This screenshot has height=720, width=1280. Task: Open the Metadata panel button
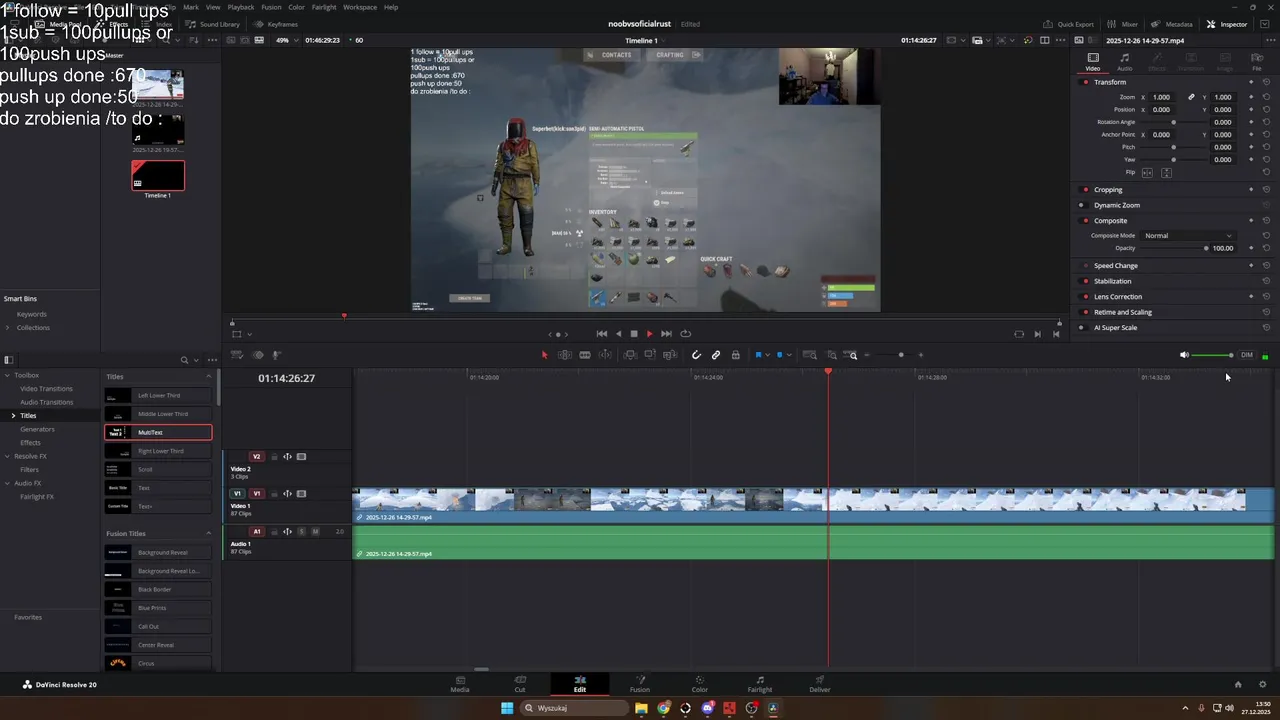click(1171, 24)
